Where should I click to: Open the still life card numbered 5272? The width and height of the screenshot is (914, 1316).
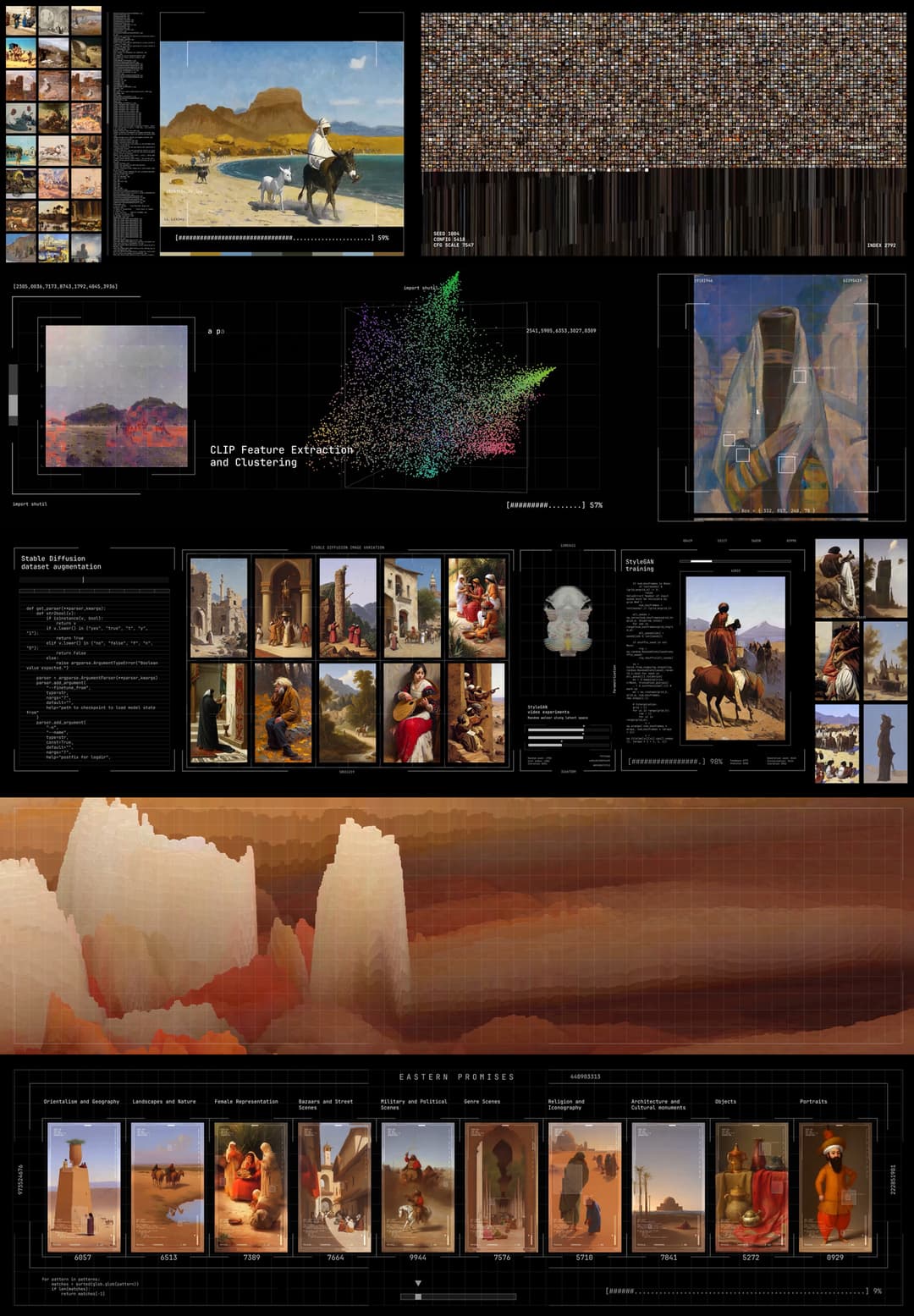click(752, 1187)
